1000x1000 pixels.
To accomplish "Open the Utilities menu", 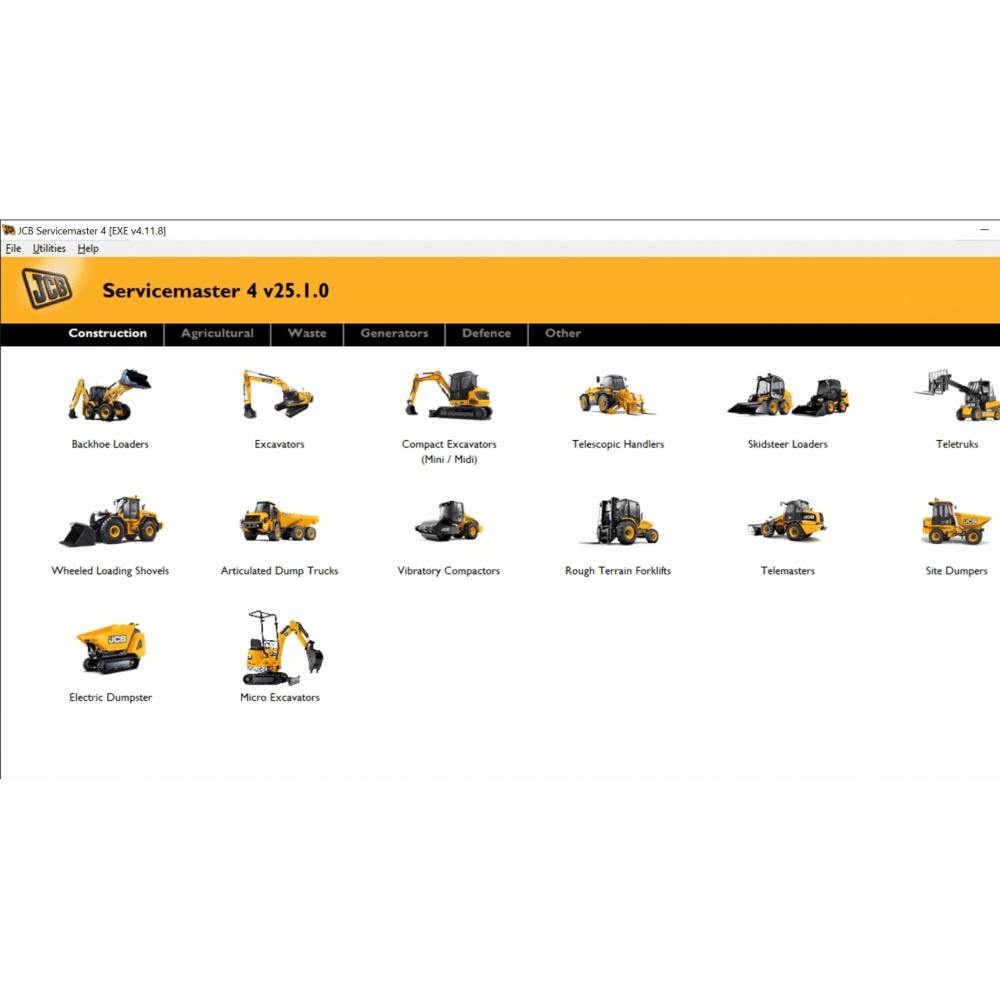I will point(49,249).
